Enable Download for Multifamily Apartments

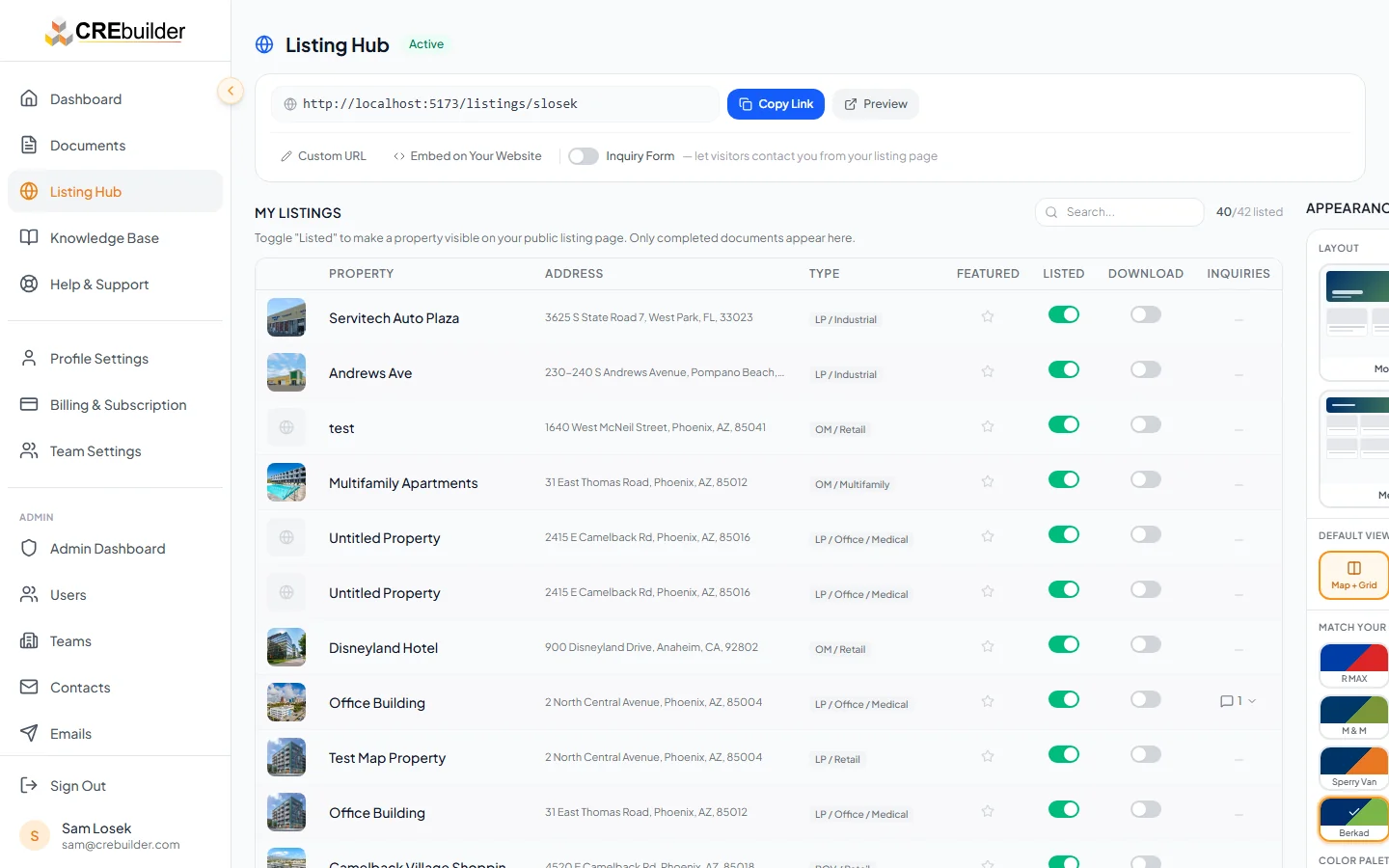pyautogui.click(x=1145, y=479)
